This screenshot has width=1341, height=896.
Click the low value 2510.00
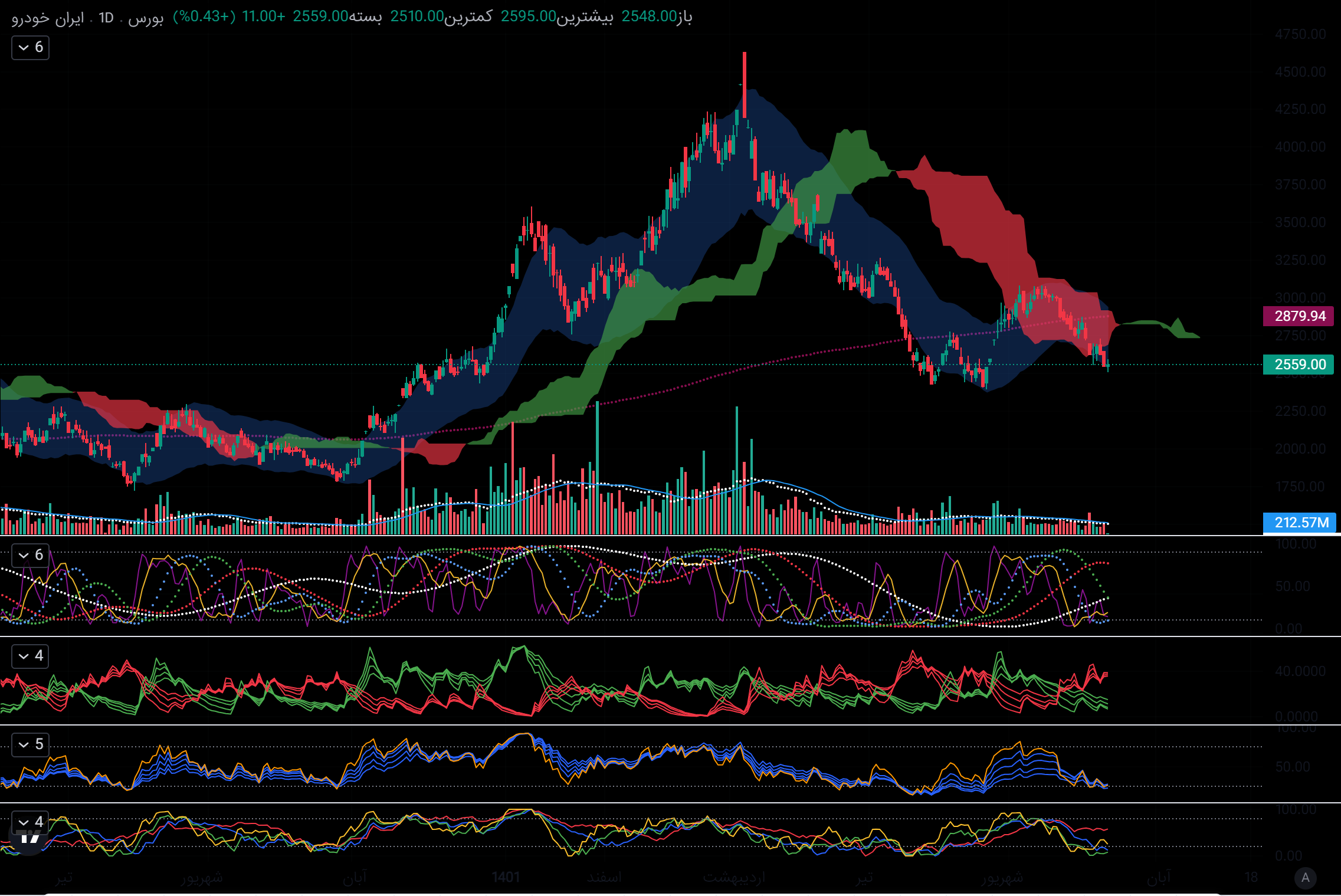(417, 17)
